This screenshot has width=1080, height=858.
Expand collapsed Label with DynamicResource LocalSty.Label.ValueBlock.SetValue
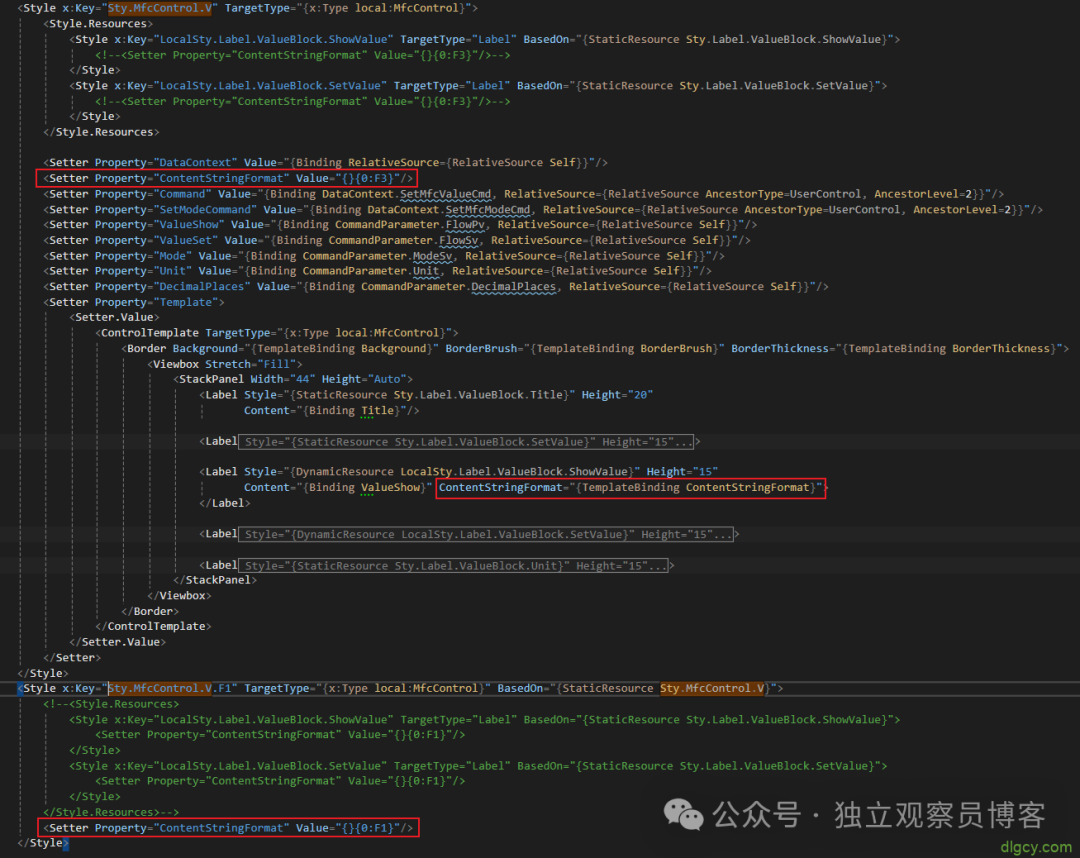[x=486, y=534]
